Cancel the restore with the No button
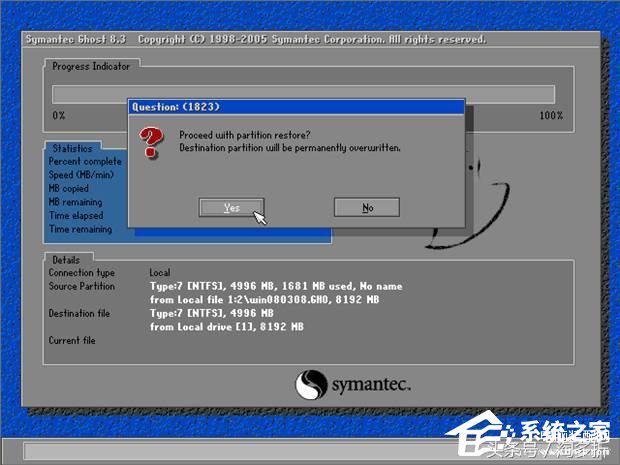Image resolution: width=620 pixels, height=465 pixels. pyautogui.click(x=367, y=207)
